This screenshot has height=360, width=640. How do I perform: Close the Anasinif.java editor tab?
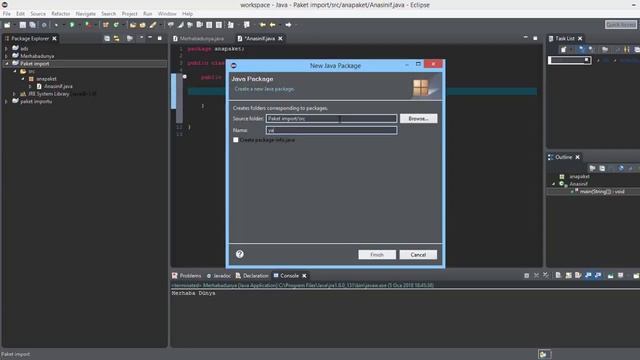coord(280,38)
